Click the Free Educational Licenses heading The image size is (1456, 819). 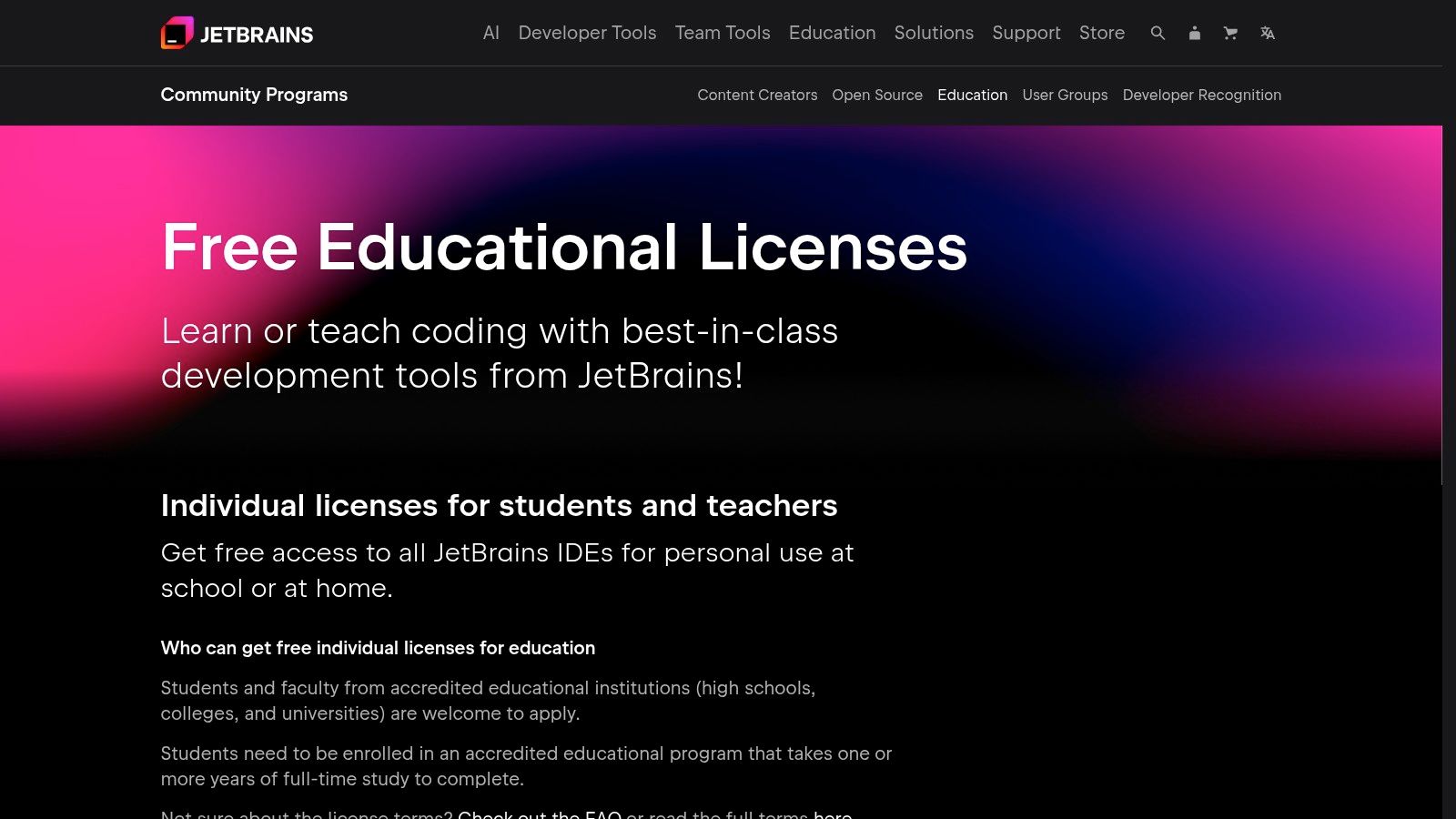pos(564,248)
